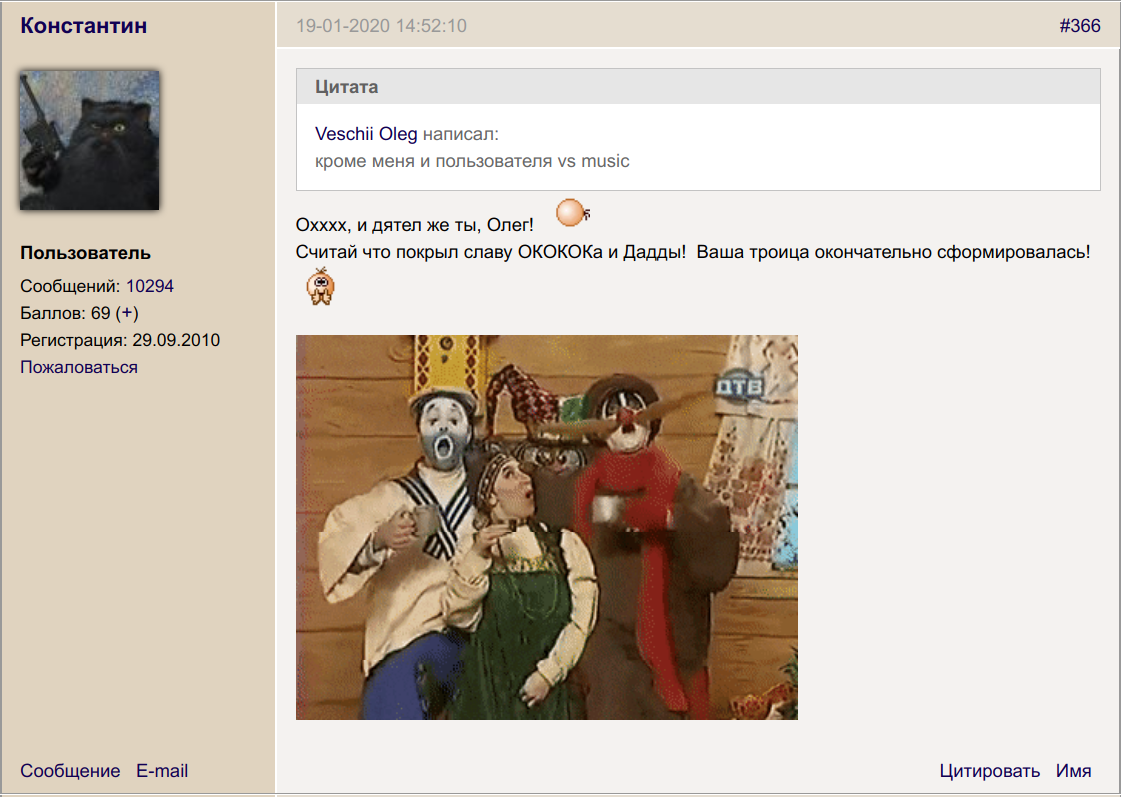
Task: Click the post line starting with Оххх
Action: [x=415, y=225]
